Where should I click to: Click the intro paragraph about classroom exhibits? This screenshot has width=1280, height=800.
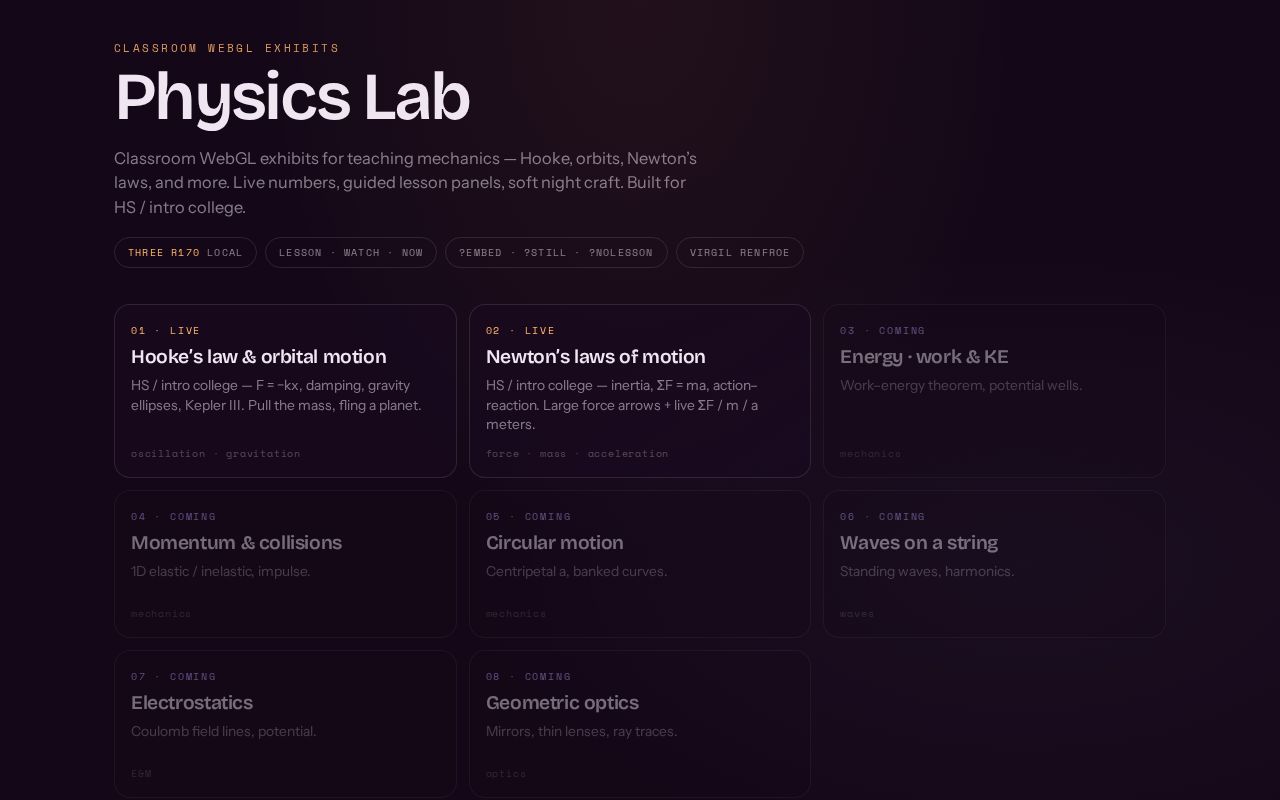coord(406,183)
